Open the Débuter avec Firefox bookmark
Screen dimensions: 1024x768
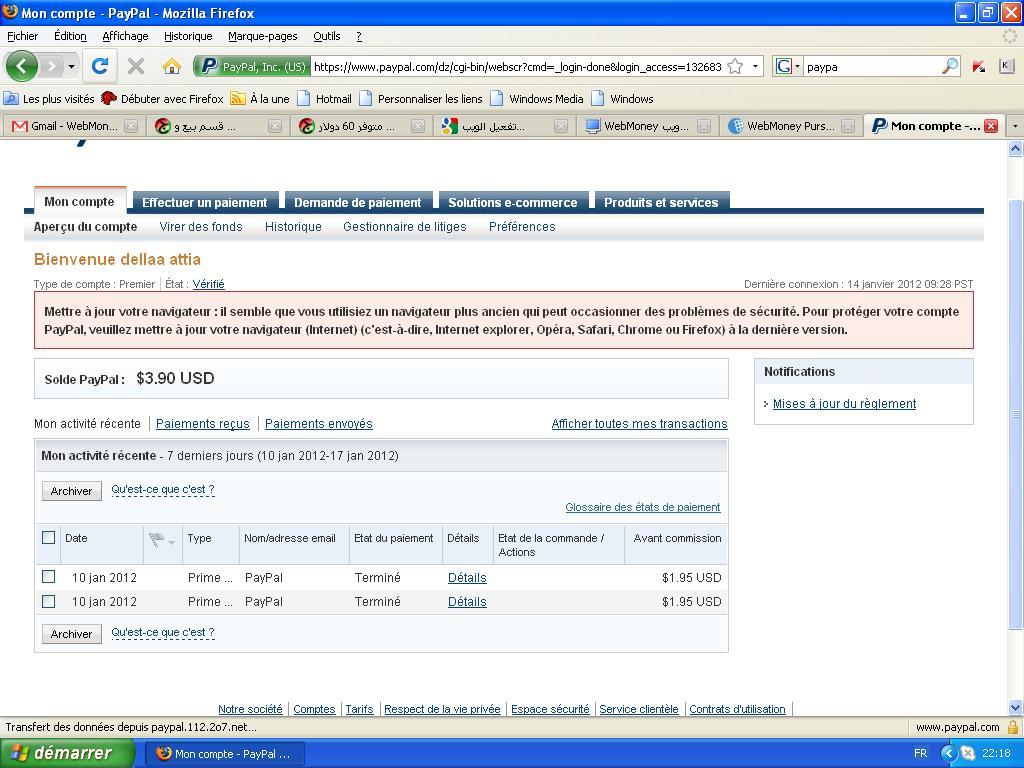[x=163, y=99]
